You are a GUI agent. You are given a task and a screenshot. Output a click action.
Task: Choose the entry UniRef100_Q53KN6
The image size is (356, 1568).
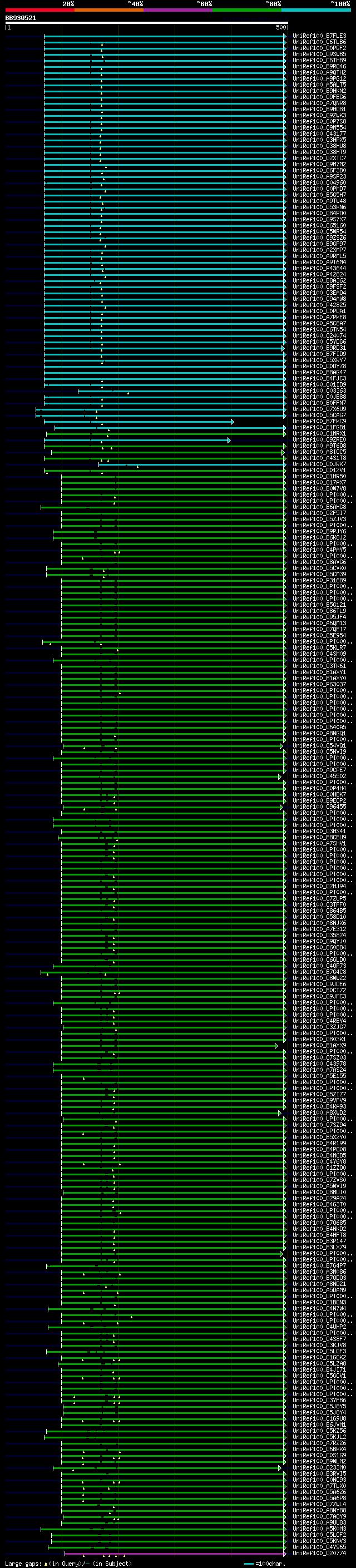tap(319, 207)
